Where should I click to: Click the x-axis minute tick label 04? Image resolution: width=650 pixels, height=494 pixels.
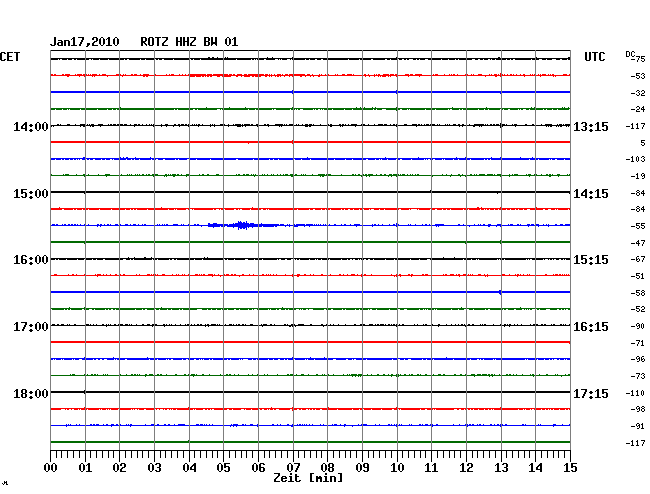coord(189,468)
